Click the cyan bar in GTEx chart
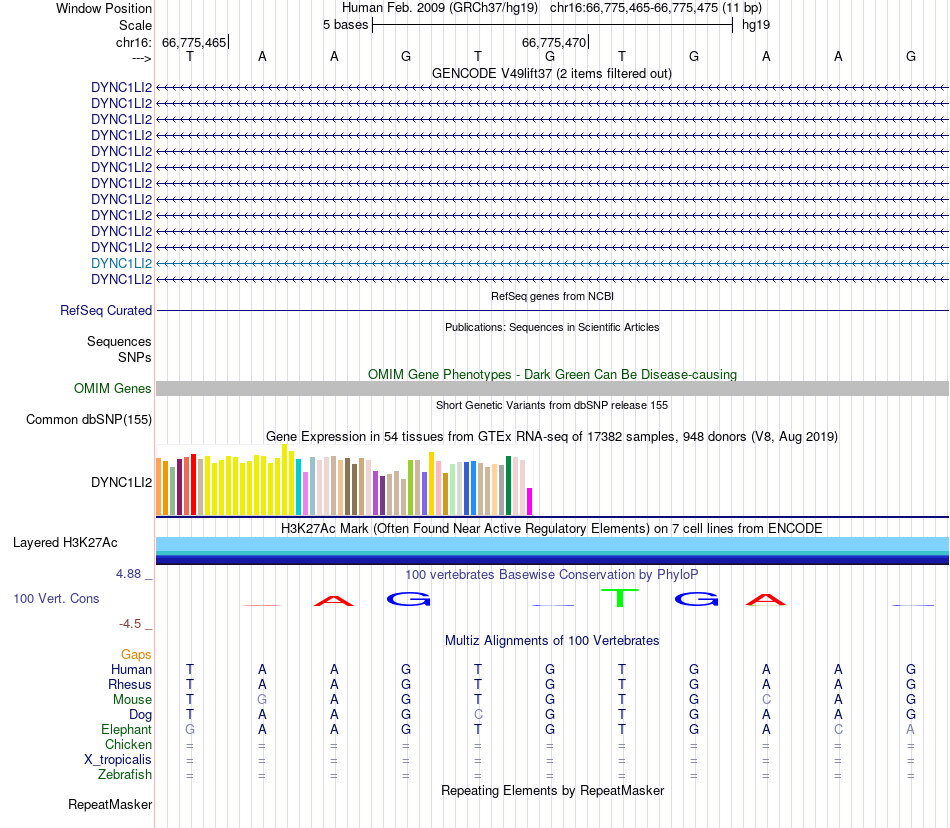 pos(299,487)
